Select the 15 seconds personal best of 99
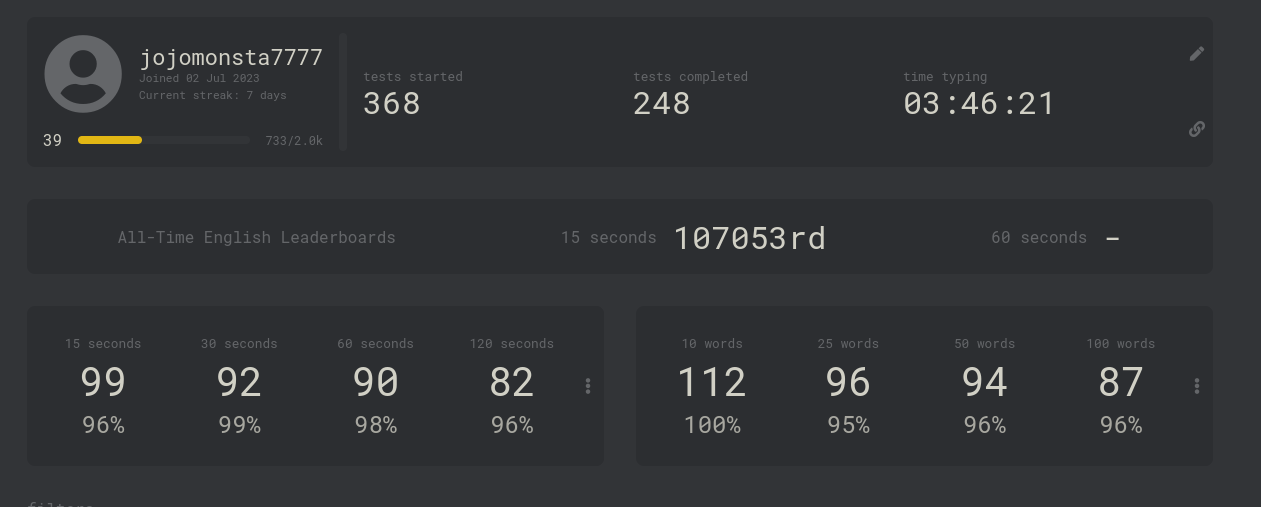Screen dimensions: 1261x507 coord(103,383)
